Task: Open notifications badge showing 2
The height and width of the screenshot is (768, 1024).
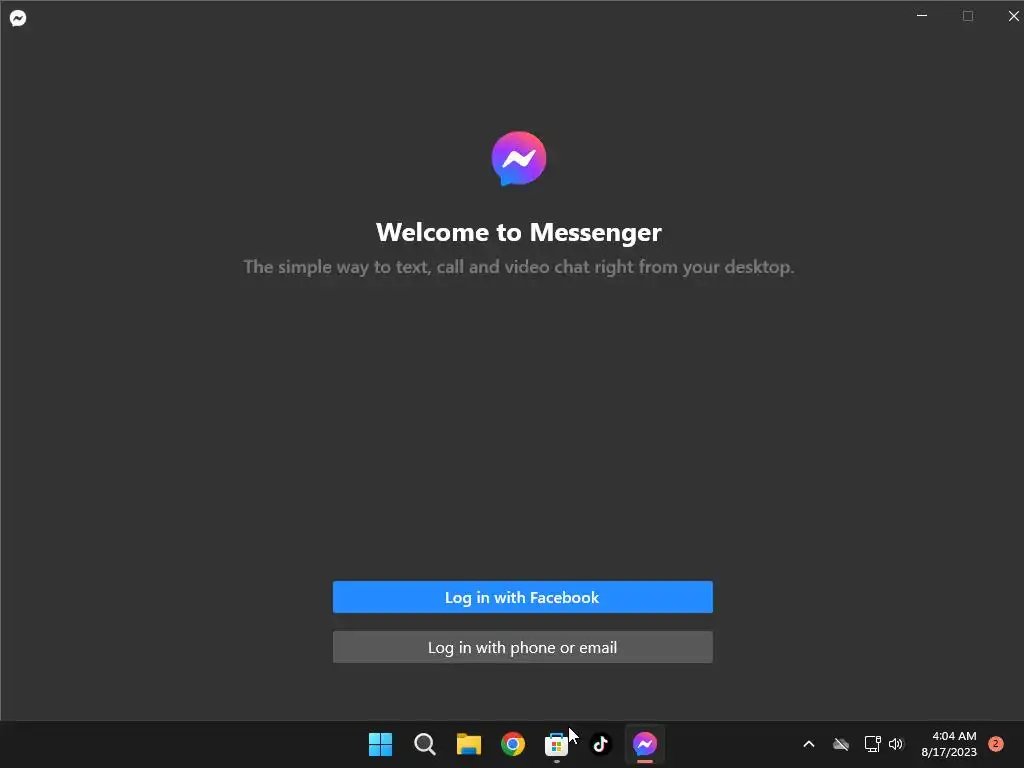Action: point(996,743)
